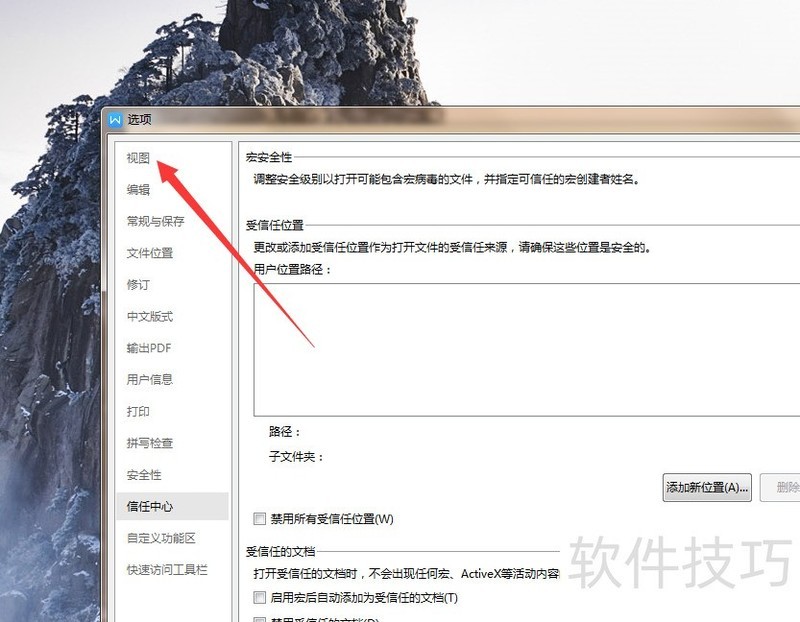800x622 pixels.
Task: Tick 禁用所有受信任位置(W) checkbox
Action: 260,519
